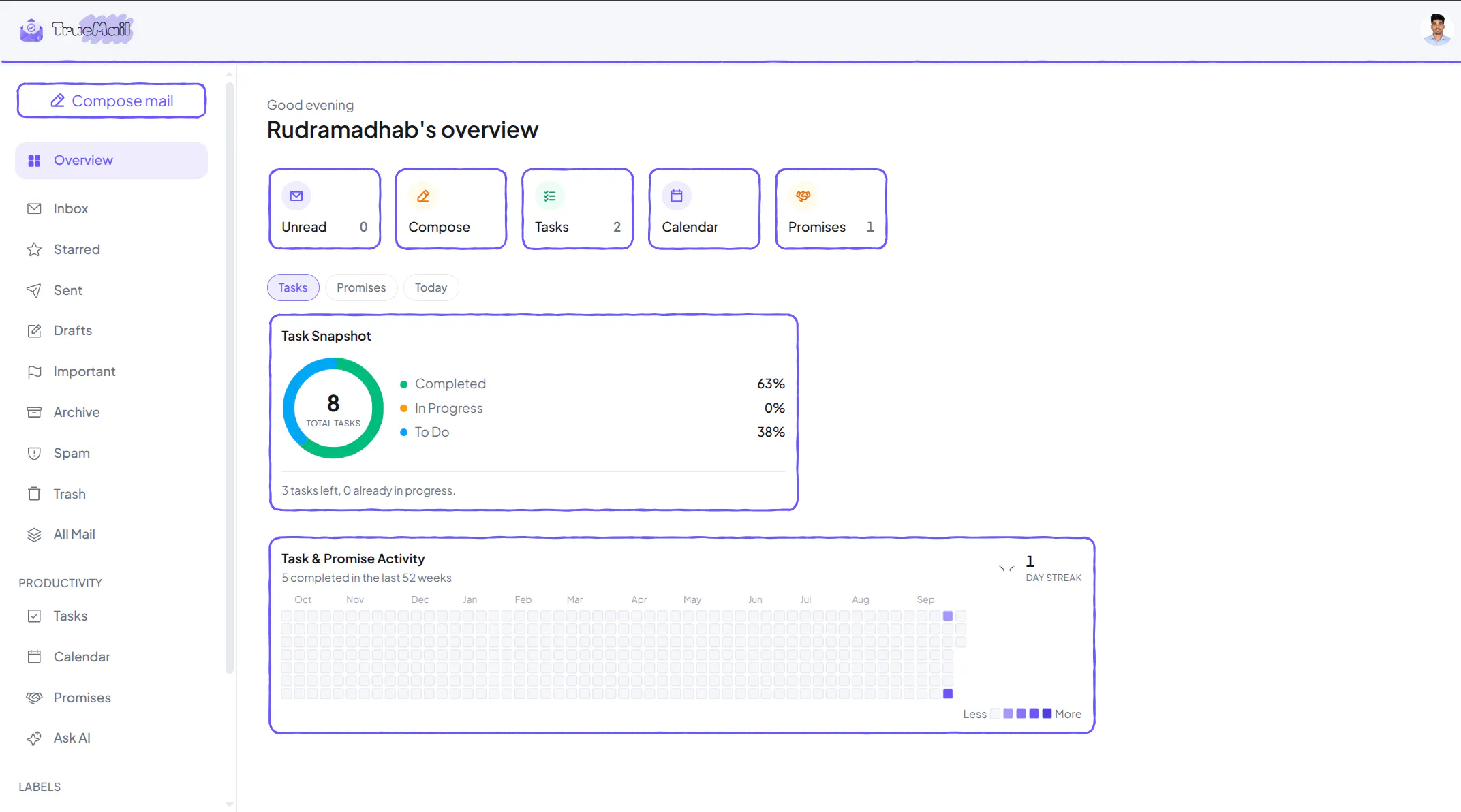This screenshot has height=812, width=1461.
Task: Open the Promises card showing 1
Action: coord(831,209)
